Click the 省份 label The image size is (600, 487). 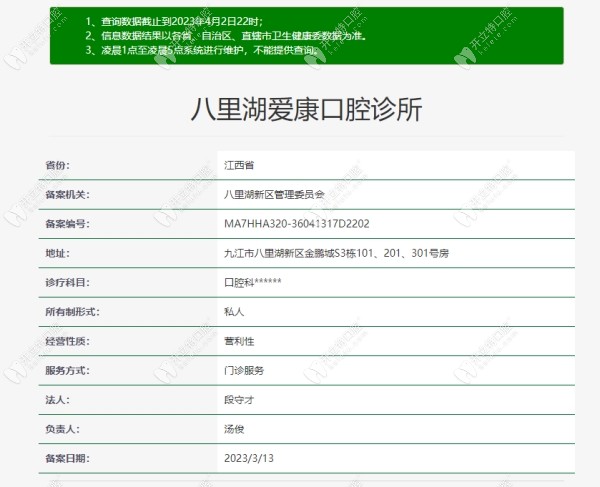57,165
